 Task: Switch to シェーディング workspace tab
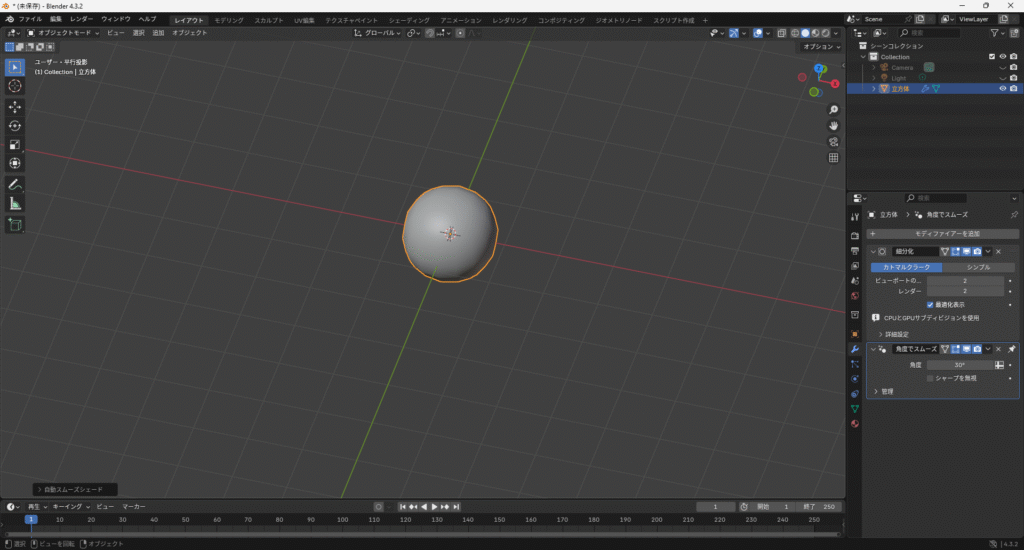point(409,20)
